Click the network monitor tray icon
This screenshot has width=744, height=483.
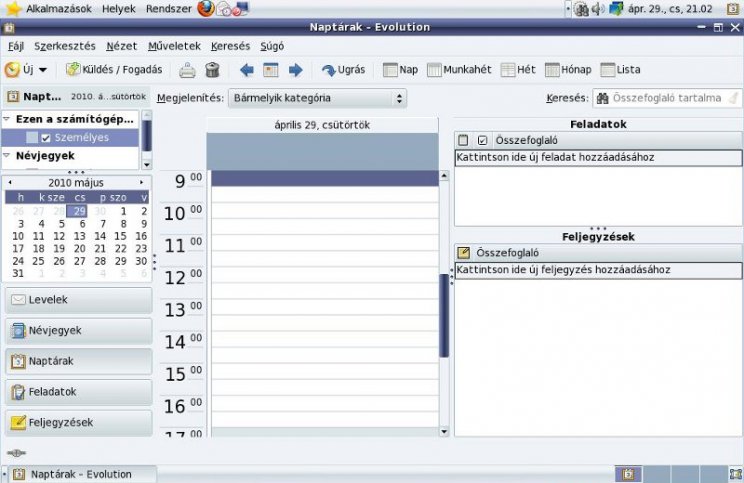616,9
